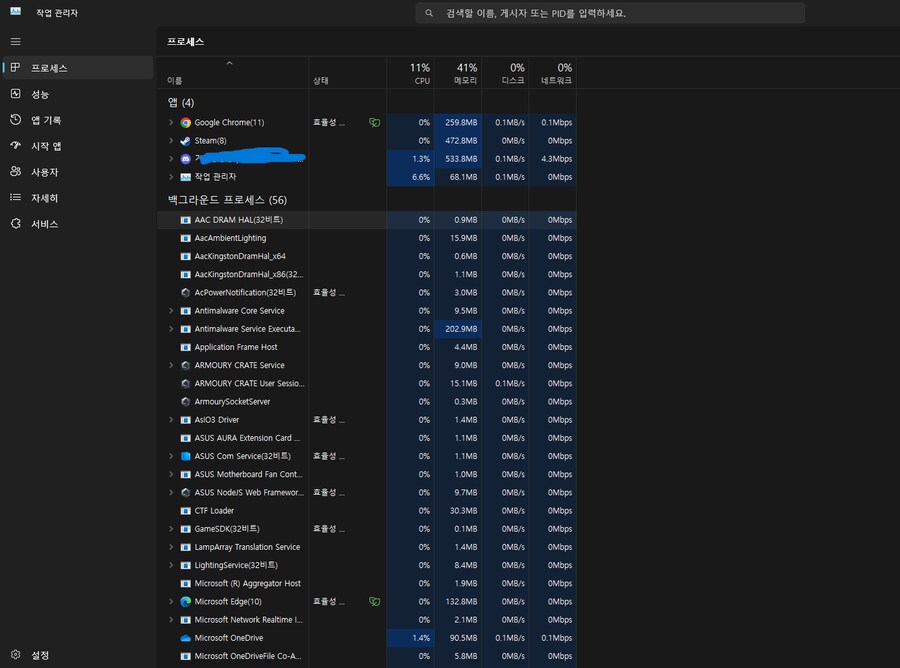
Task: Click the process search input field
Action: coord(610,14)
